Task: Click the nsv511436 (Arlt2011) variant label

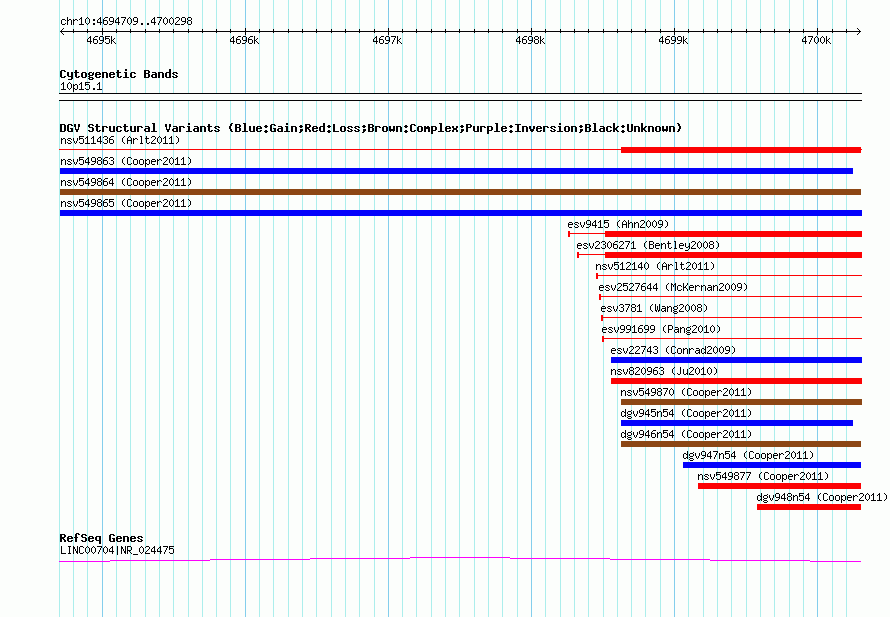Action: 120,140
